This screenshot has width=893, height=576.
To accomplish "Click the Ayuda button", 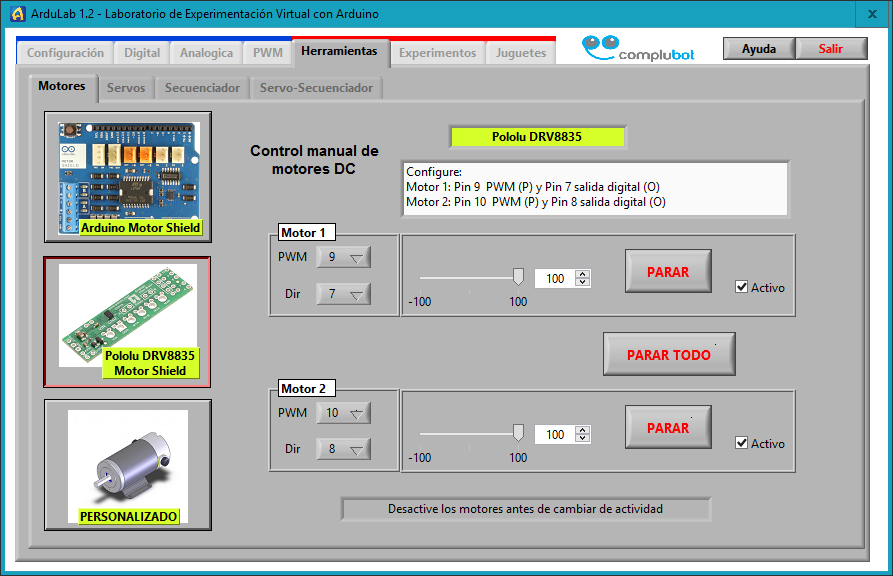I will (758, 49).
